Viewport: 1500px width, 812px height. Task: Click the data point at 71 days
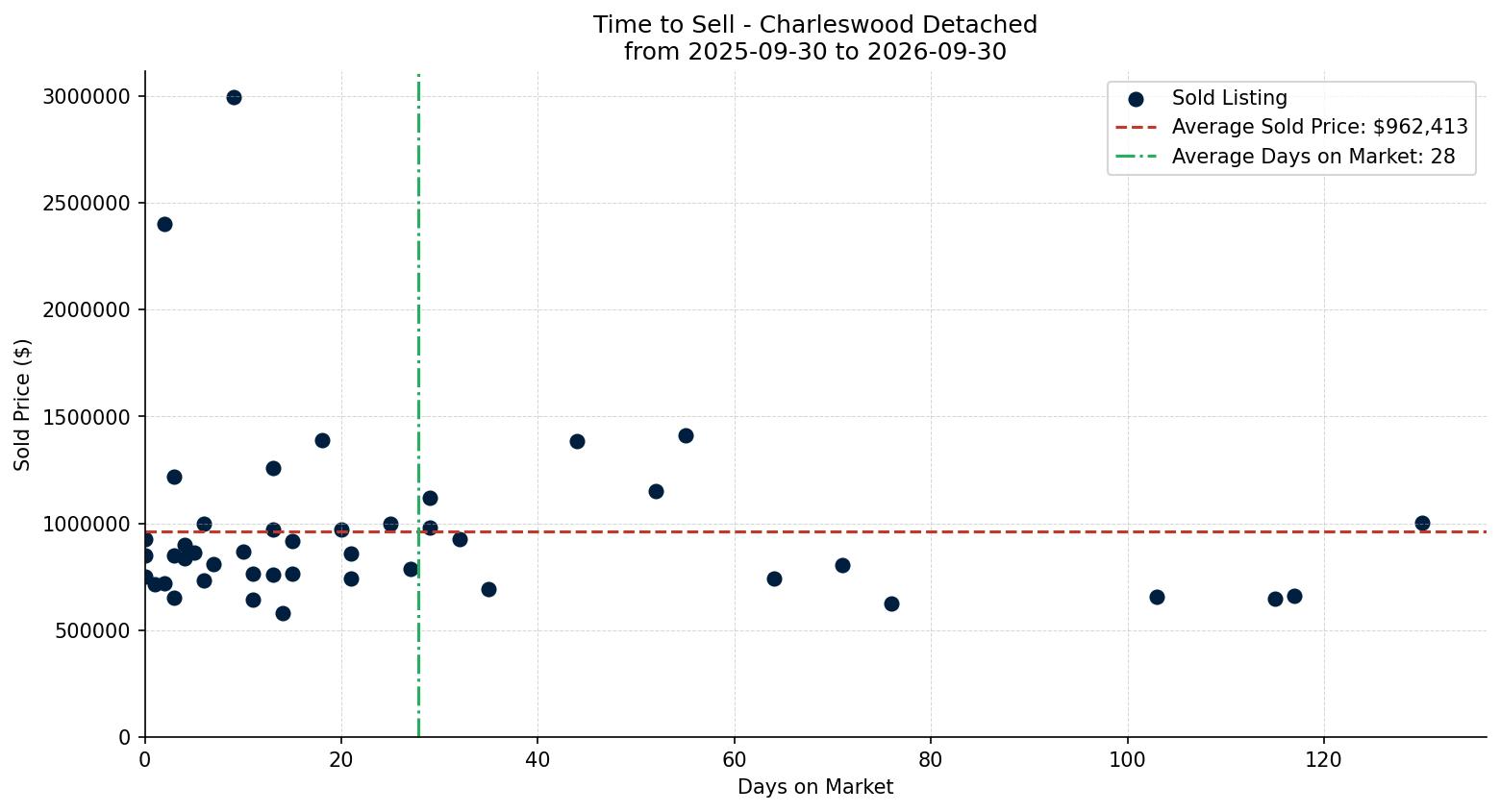pyautogui.click(x=842, y=565)
